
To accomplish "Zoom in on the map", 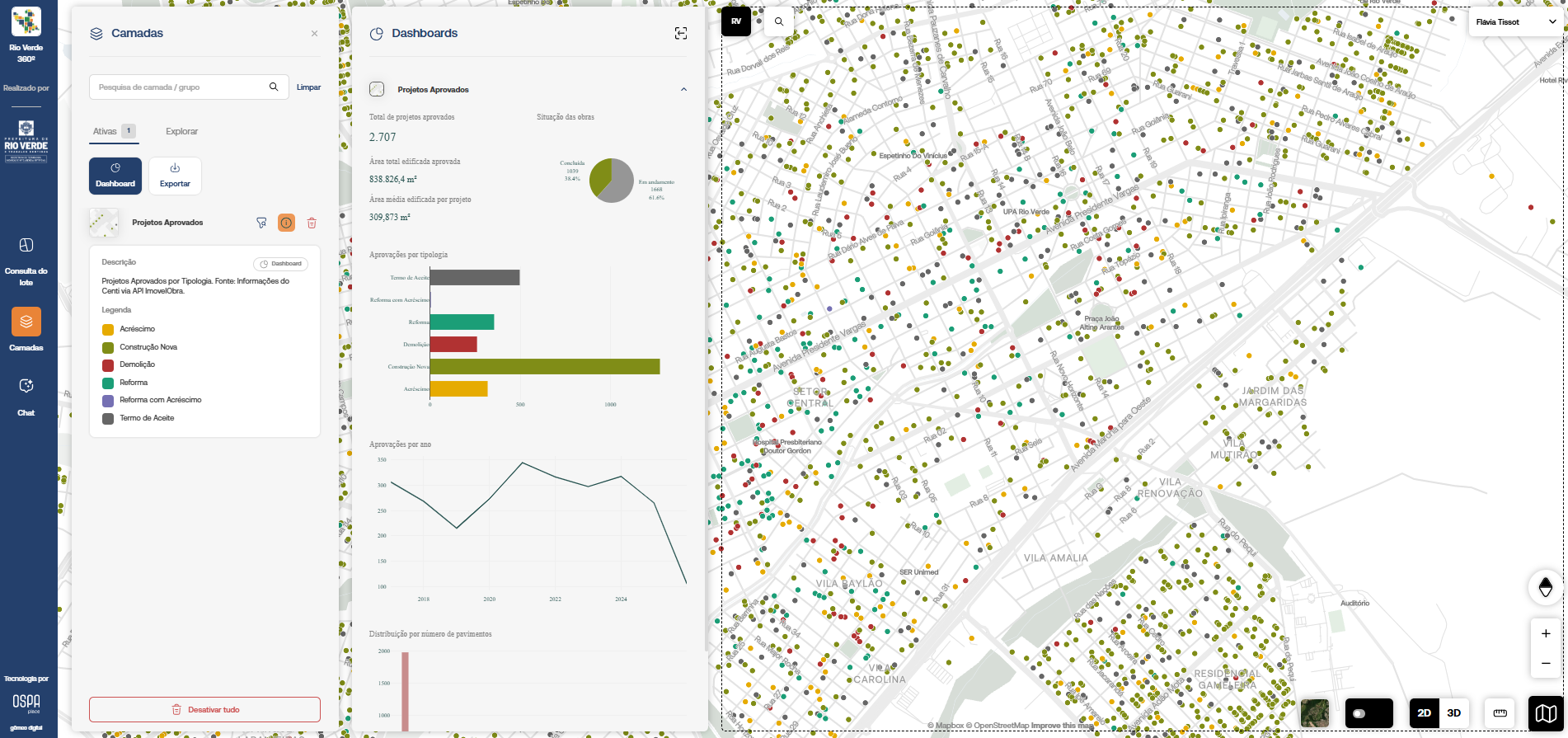I will [x=1546, y=633].
